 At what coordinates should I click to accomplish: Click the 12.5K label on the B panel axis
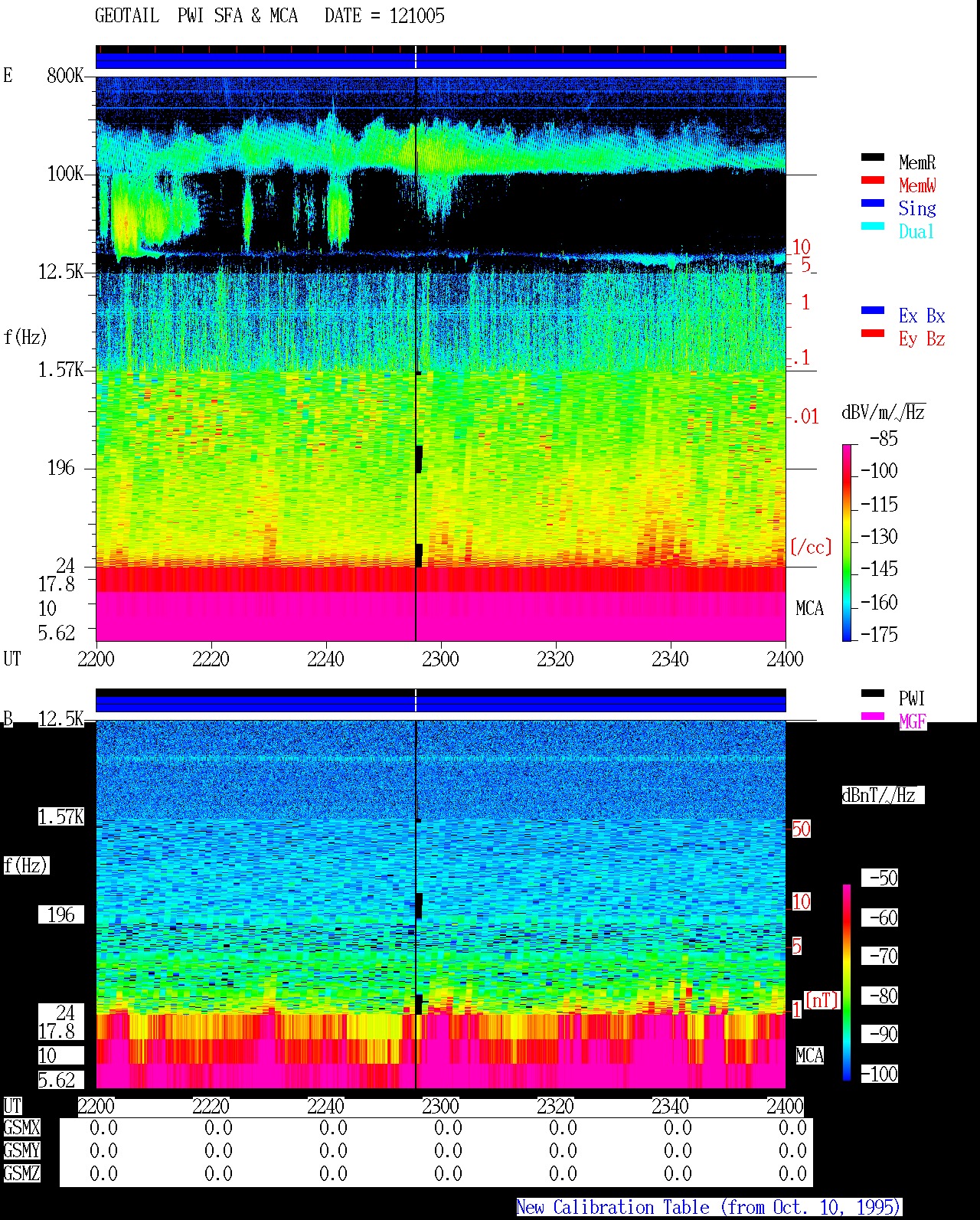click(60, 719)
